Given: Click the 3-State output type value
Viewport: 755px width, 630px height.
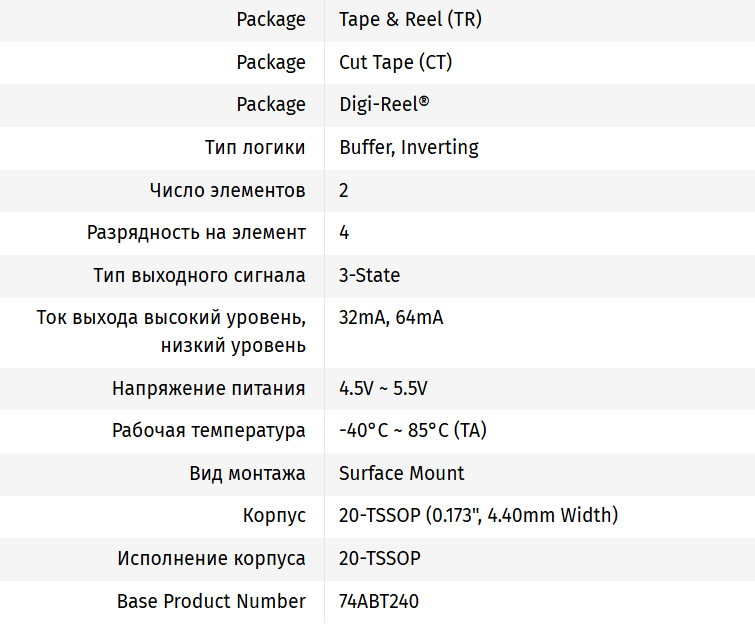Looking at the screenshot, I should point(369,275).
